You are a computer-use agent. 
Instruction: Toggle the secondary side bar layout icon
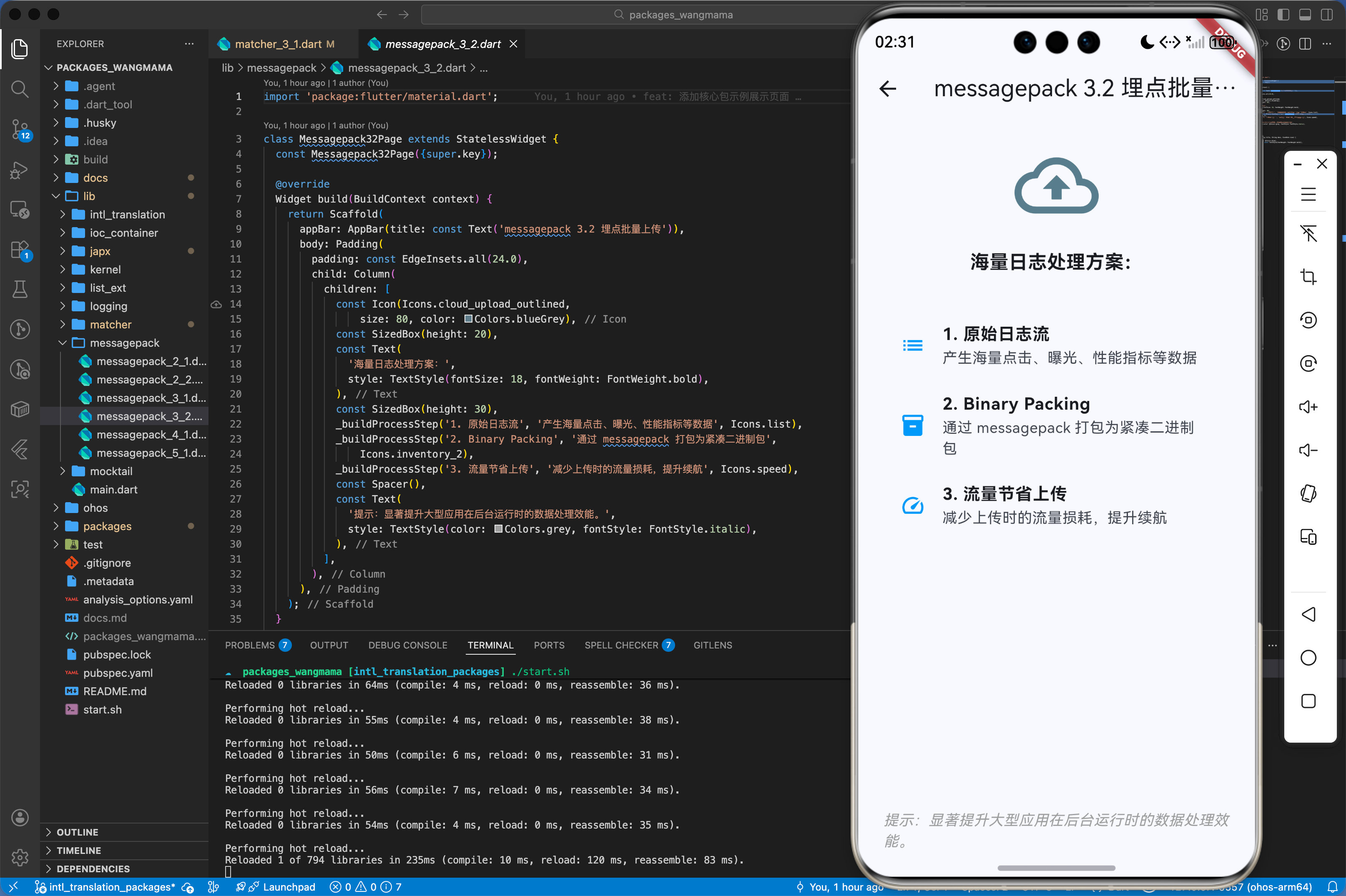point(1326,14)
